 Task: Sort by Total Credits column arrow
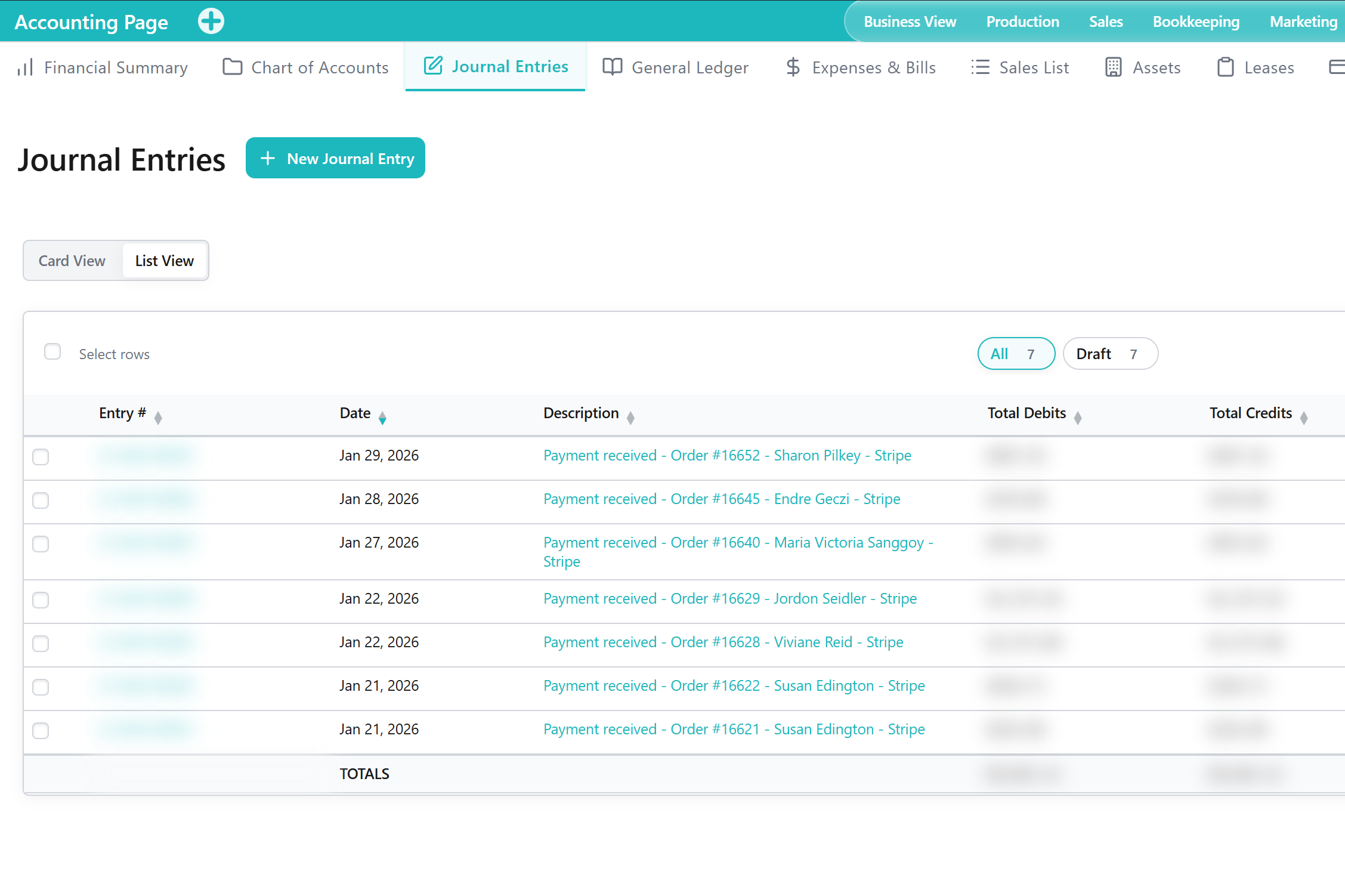click(x=1304, y=418)
